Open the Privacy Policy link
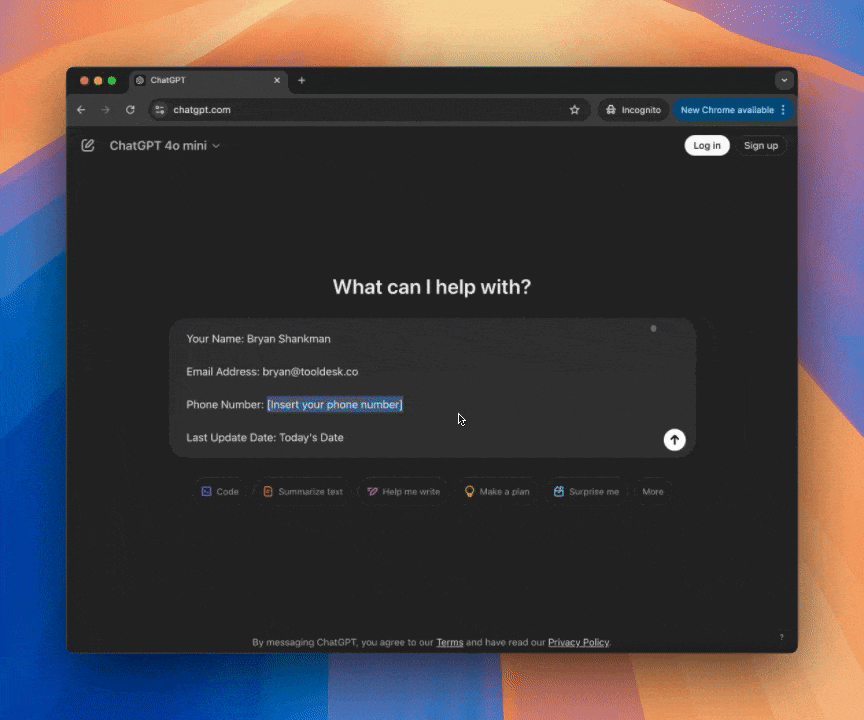The width and height of the screenshot is (864, 720). coord(578,642)
